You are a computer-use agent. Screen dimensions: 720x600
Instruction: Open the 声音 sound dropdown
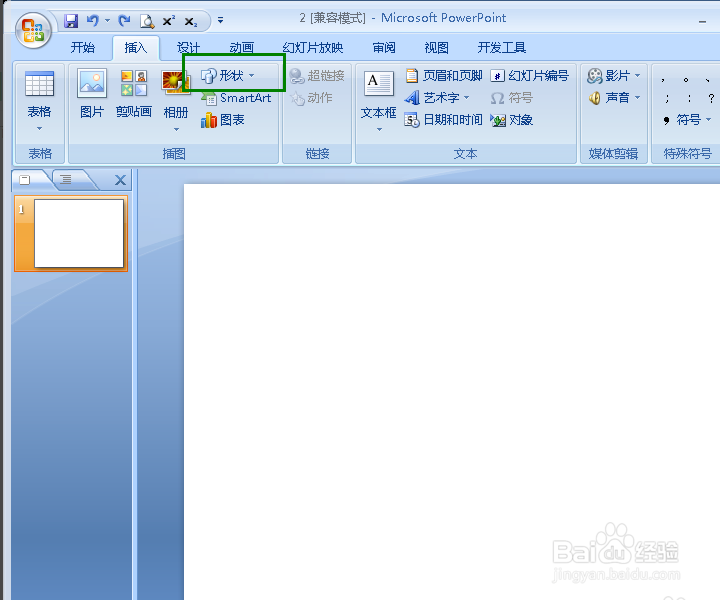(614, 97)
